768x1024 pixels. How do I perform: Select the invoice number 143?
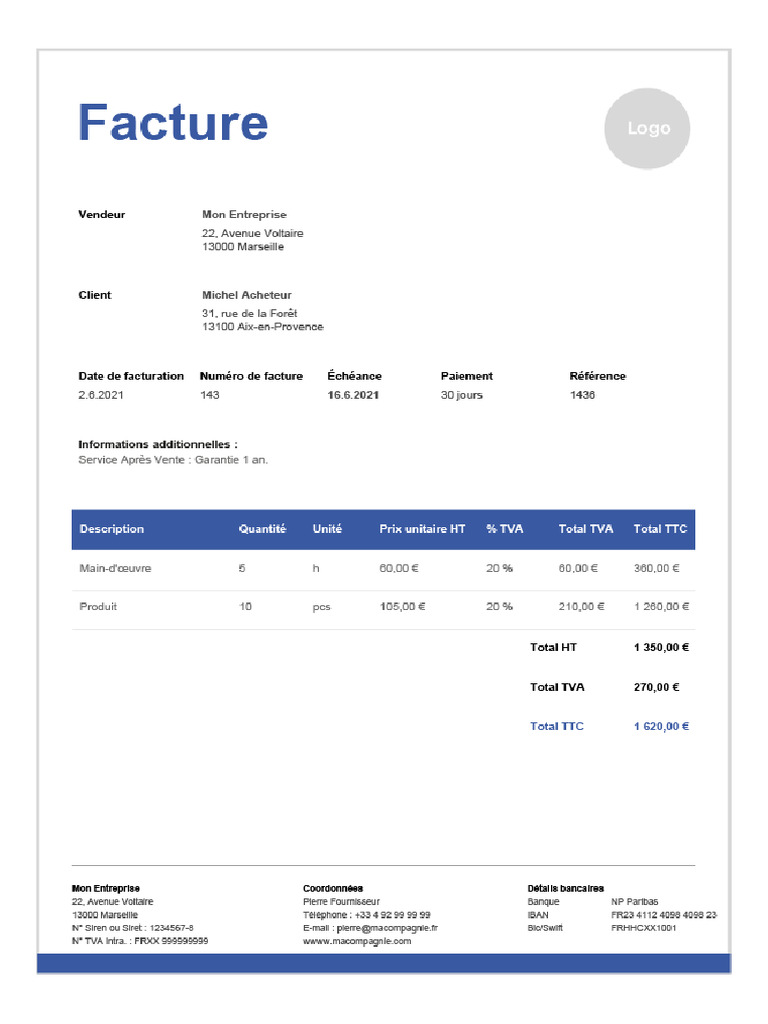(210, 395)
